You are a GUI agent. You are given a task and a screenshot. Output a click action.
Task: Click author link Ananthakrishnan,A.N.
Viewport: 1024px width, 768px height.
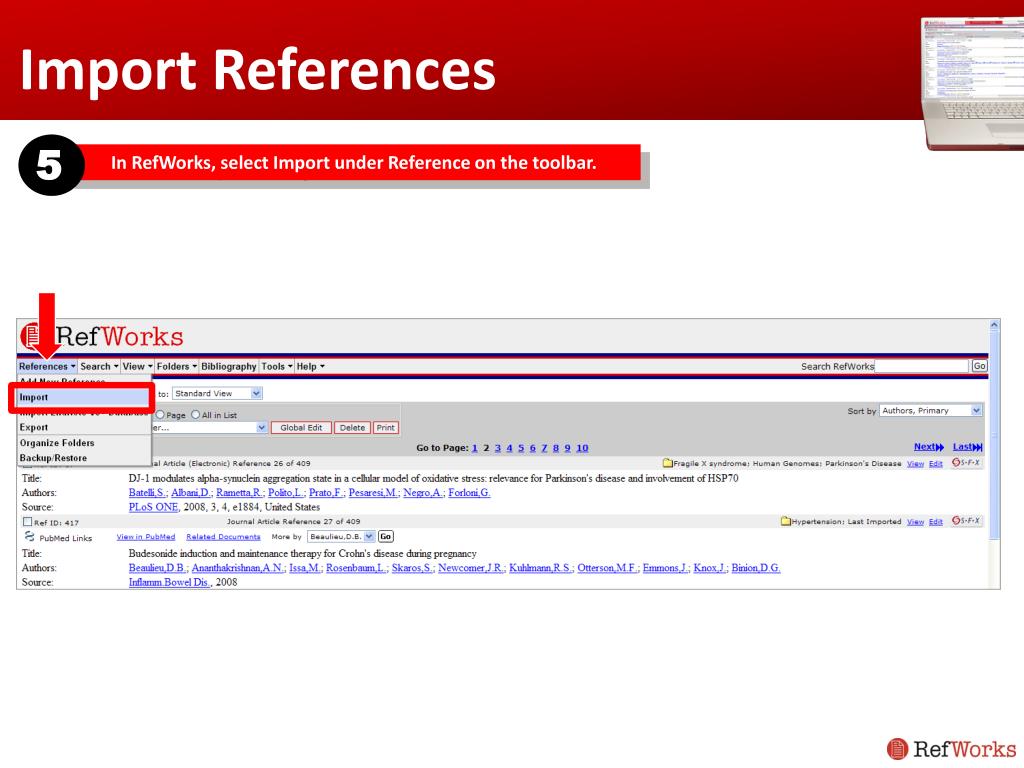[238, 568]
